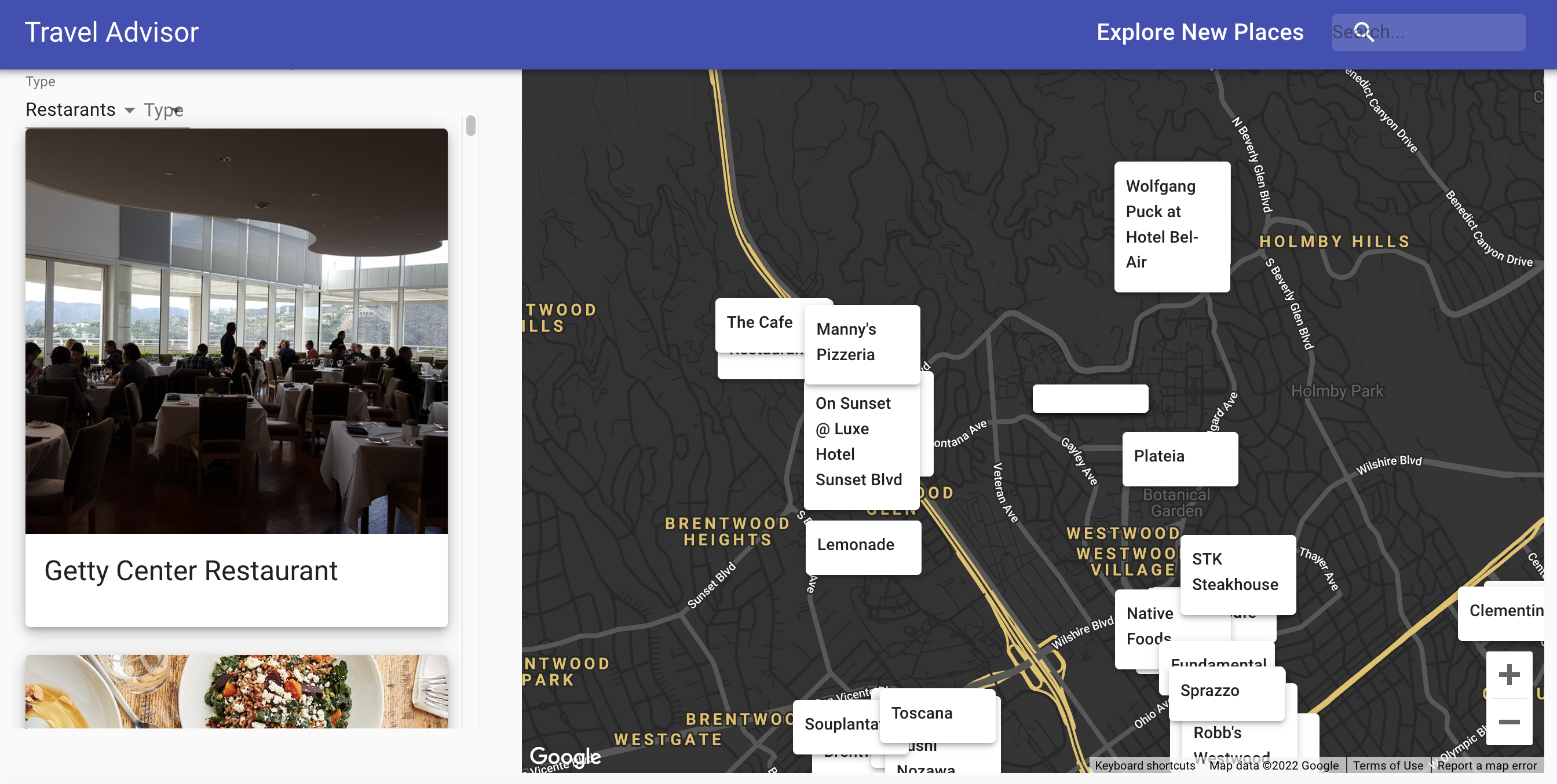Click the list scrollbar thumb

pos(471,125)
